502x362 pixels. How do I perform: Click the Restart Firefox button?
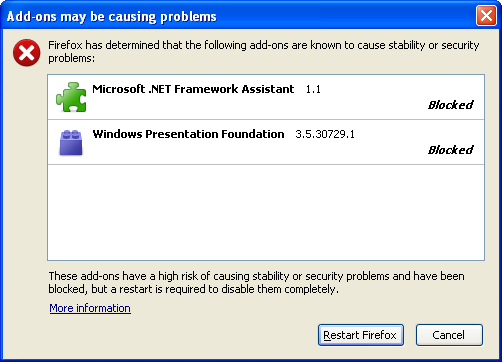click(361, 335)
